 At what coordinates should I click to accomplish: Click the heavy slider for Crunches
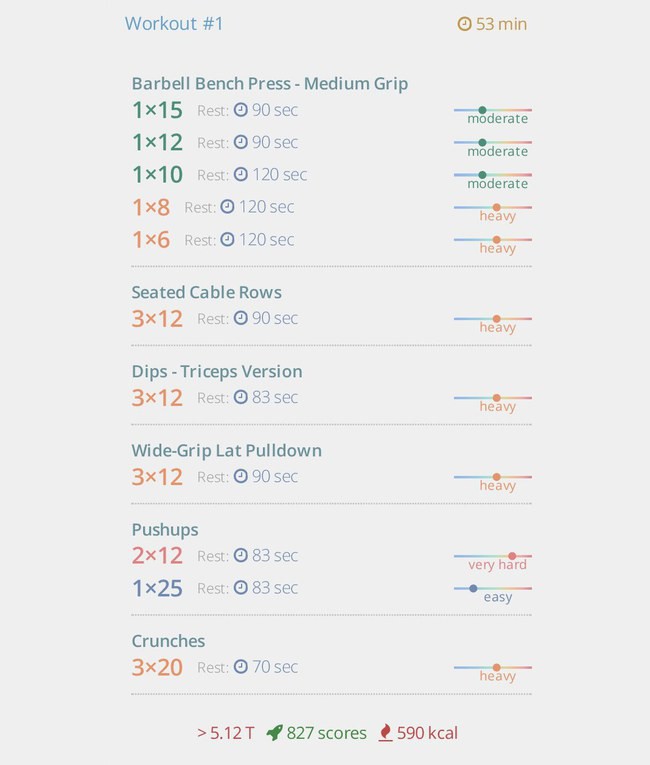pyautogui.click(x=493, y=667)
